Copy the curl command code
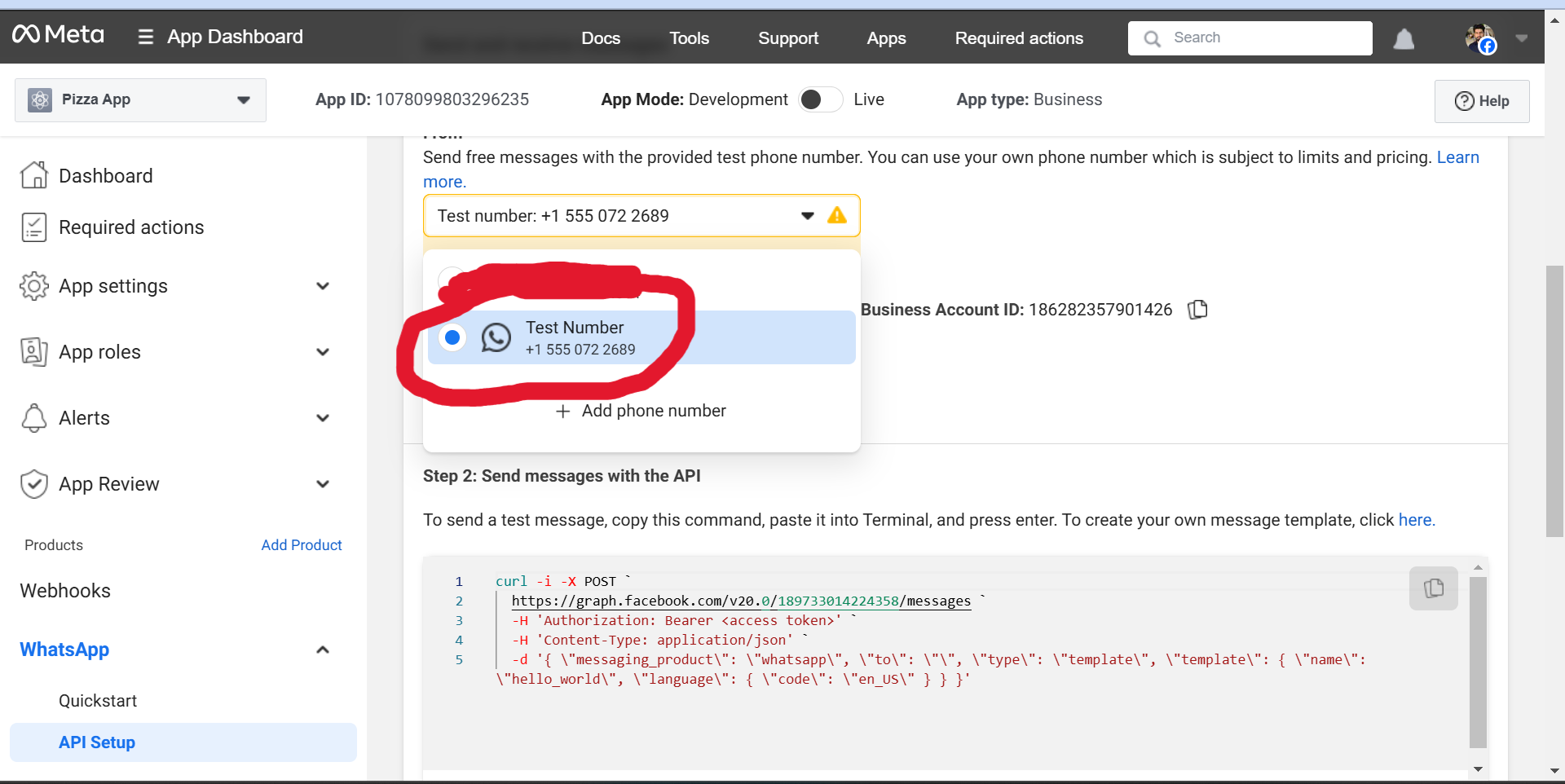Viewport: 1565px width, 784px height. (x=1433, y=588)
